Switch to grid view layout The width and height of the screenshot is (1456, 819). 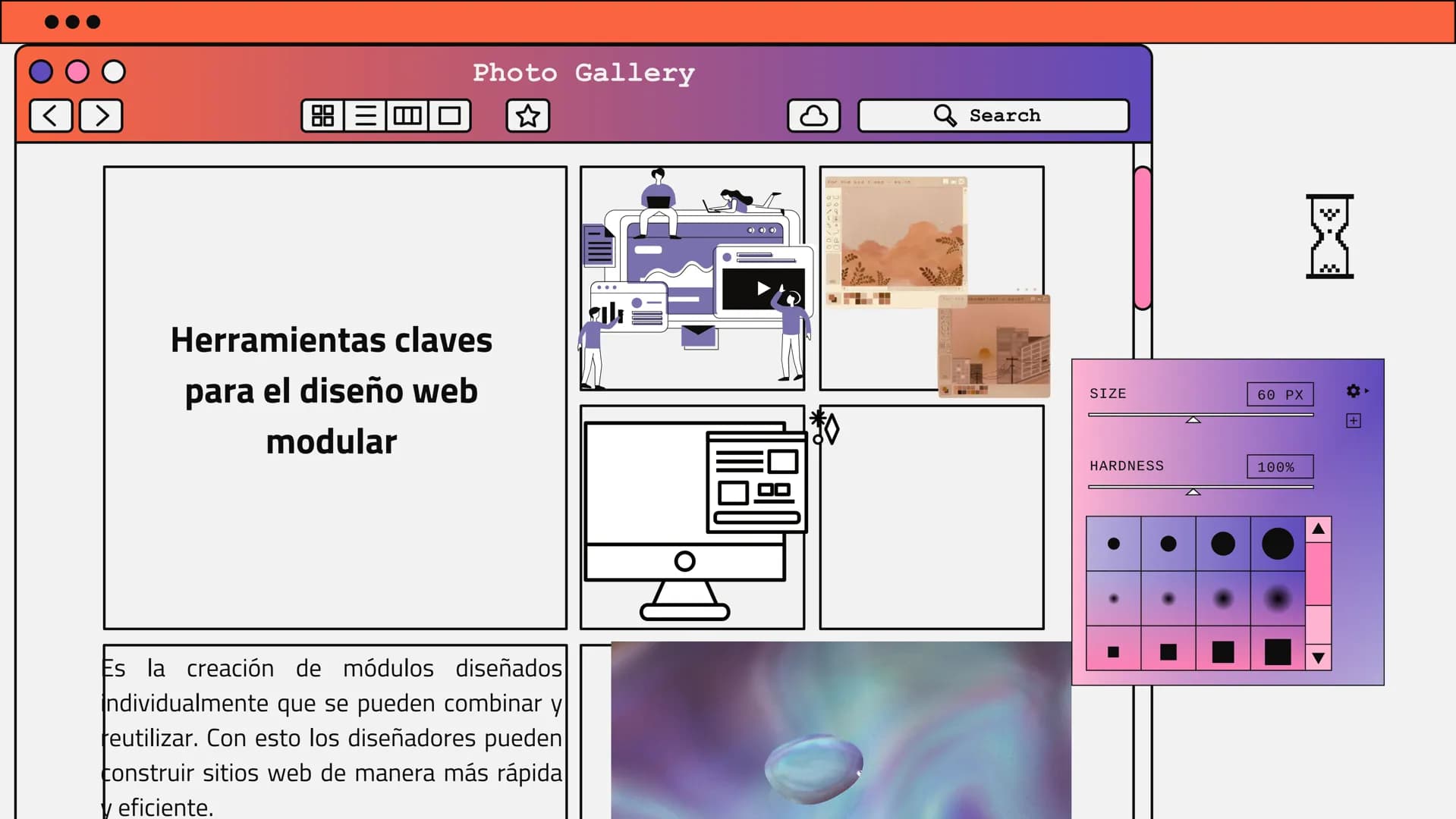point(322,116)
